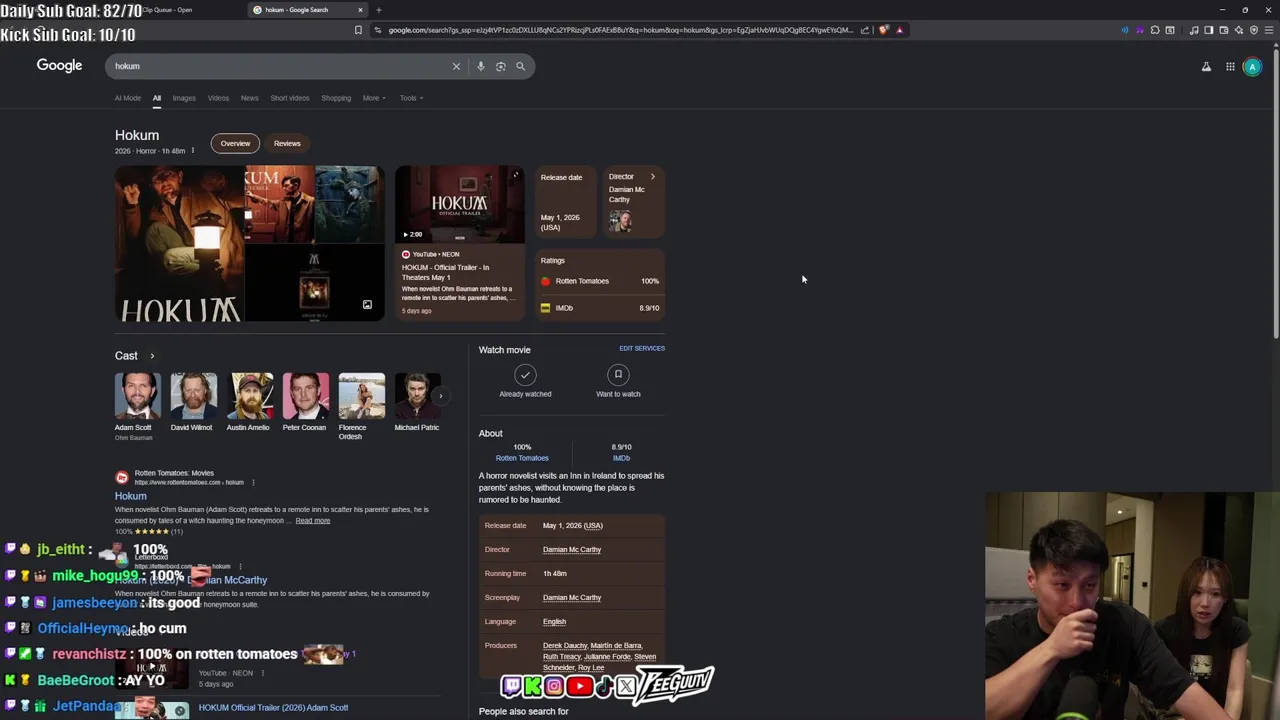This screenshot has width=1280, height=720.
Task: Switch to Images tab
Action: pyautogui.click(x=184, y=98)
